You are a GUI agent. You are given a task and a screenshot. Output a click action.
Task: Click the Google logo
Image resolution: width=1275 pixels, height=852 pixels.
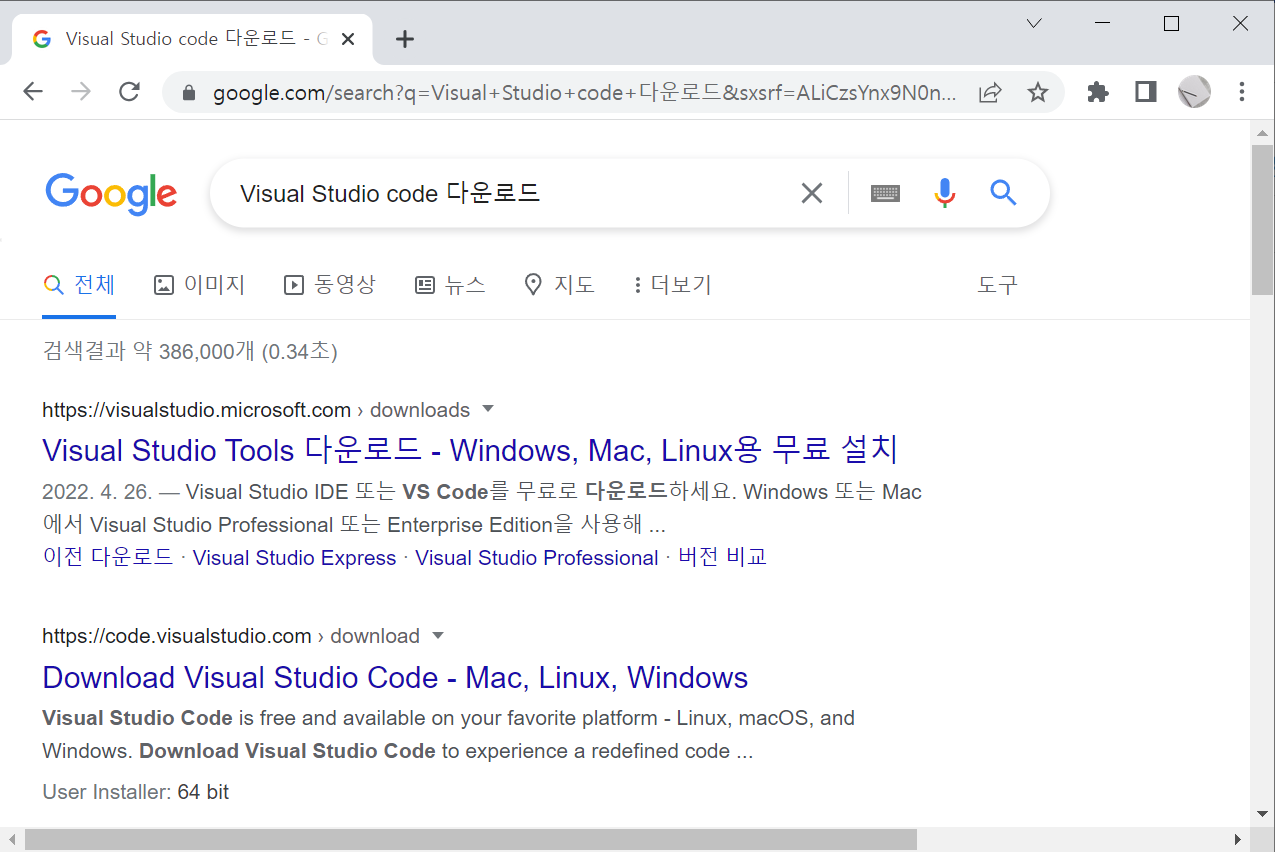(x=111, y=194)
